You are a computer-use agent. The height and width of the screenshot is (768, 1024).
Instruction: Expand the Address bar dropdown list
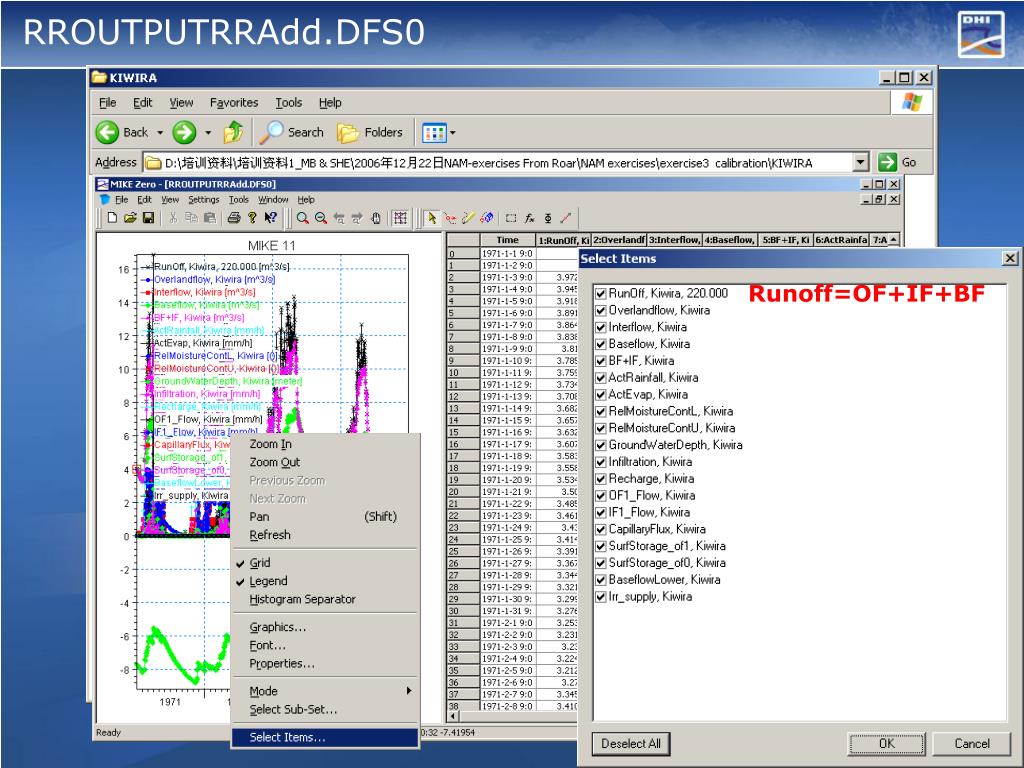click(861, 162)
